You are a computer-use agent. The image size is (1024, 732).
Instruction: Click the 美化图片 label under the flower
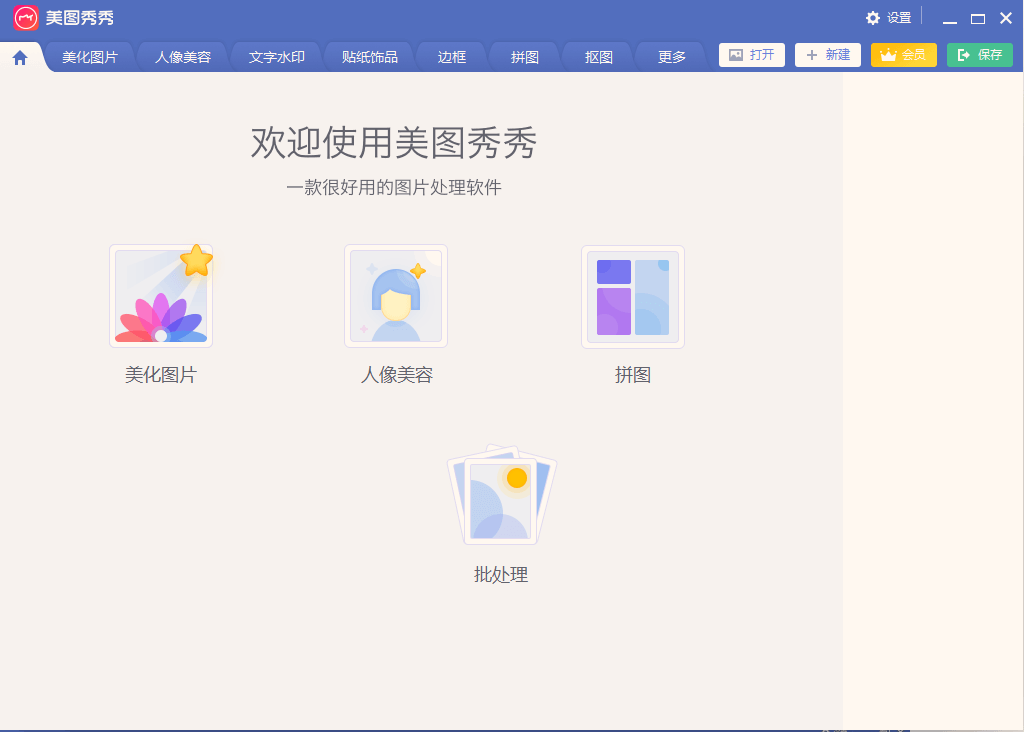pyautogui.click(x=161, y=375)
